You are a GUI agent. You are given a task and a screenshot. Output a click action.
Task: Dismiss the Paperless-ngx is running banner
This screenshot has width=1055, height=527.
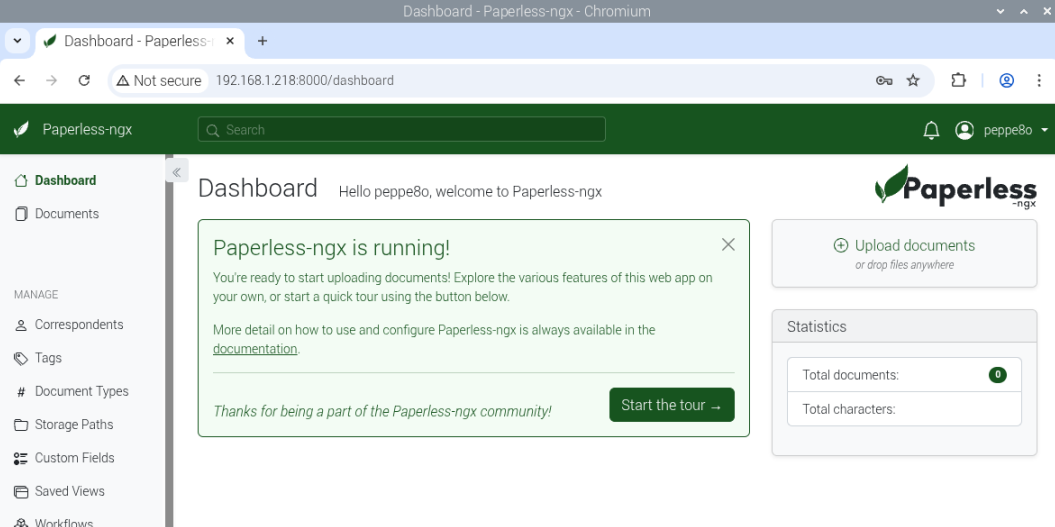click(728, 244)
